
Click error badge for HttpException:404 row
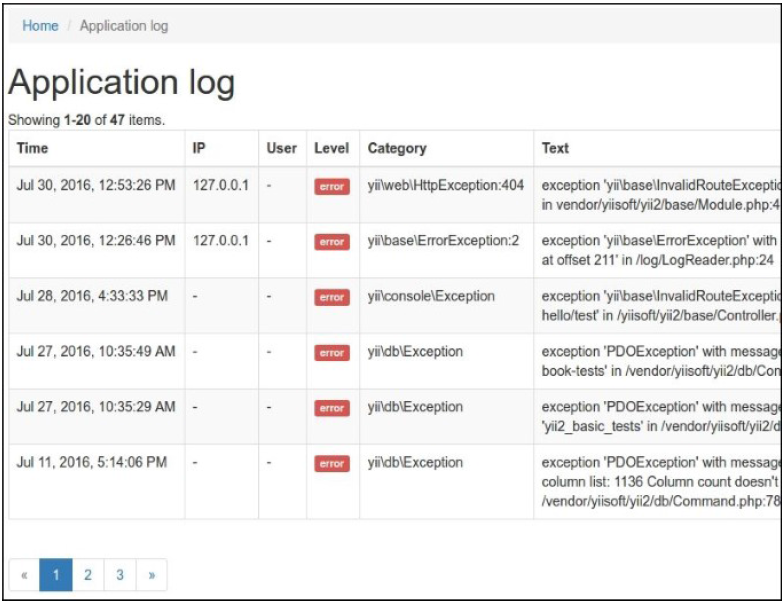[x=331, y=186]
